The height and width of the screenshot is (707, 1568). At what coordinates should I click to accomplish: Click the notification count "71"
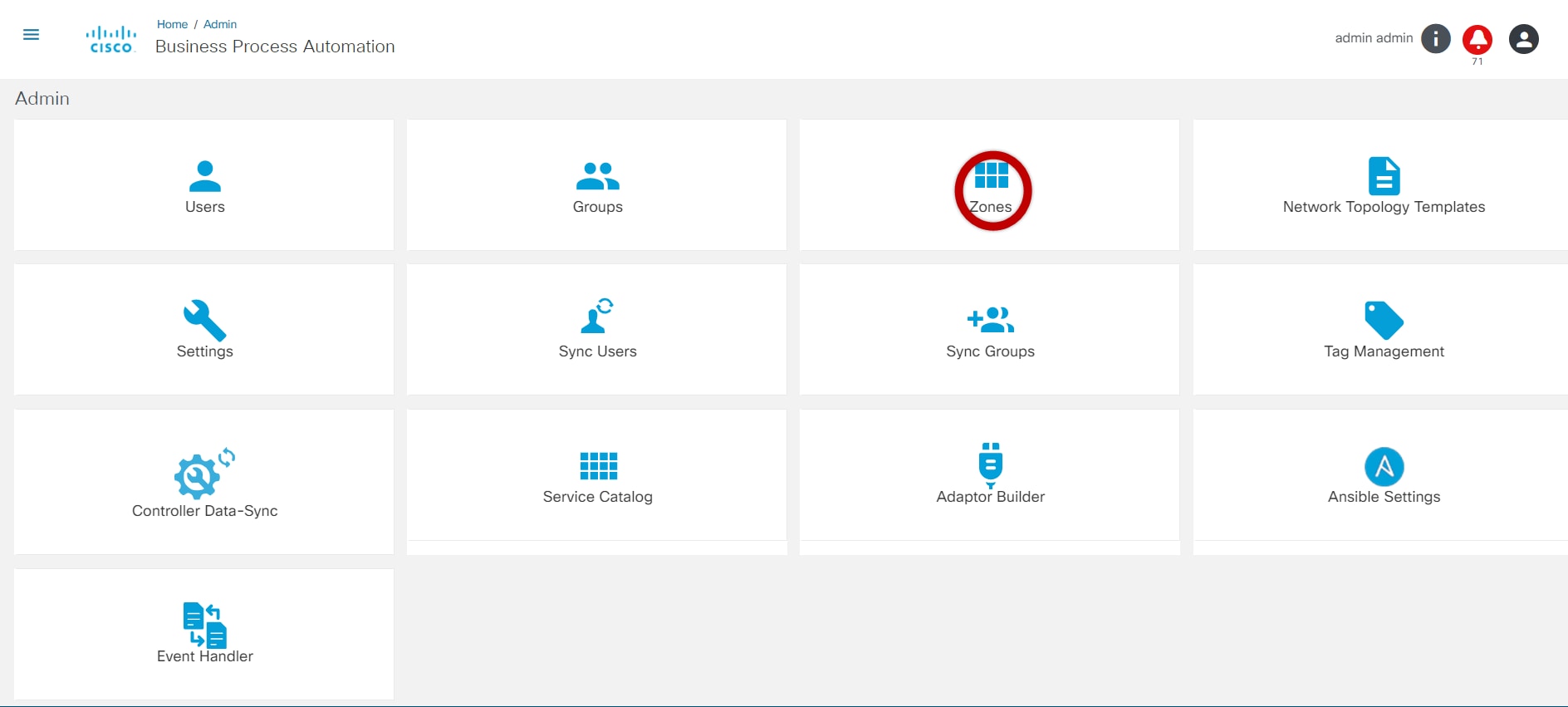1477,61
